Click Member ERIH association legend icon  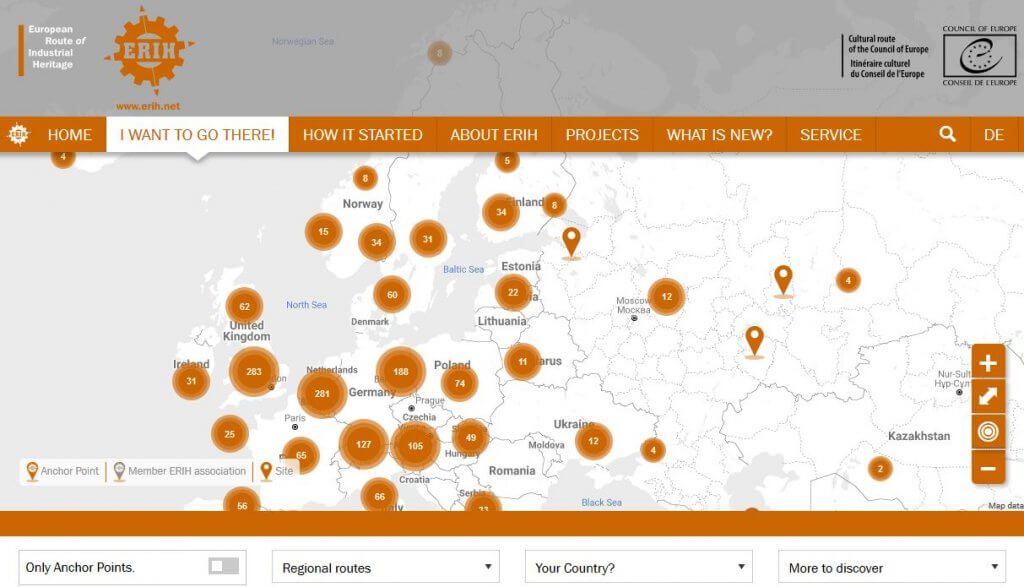pyautogui.click(x=119, y=471)
